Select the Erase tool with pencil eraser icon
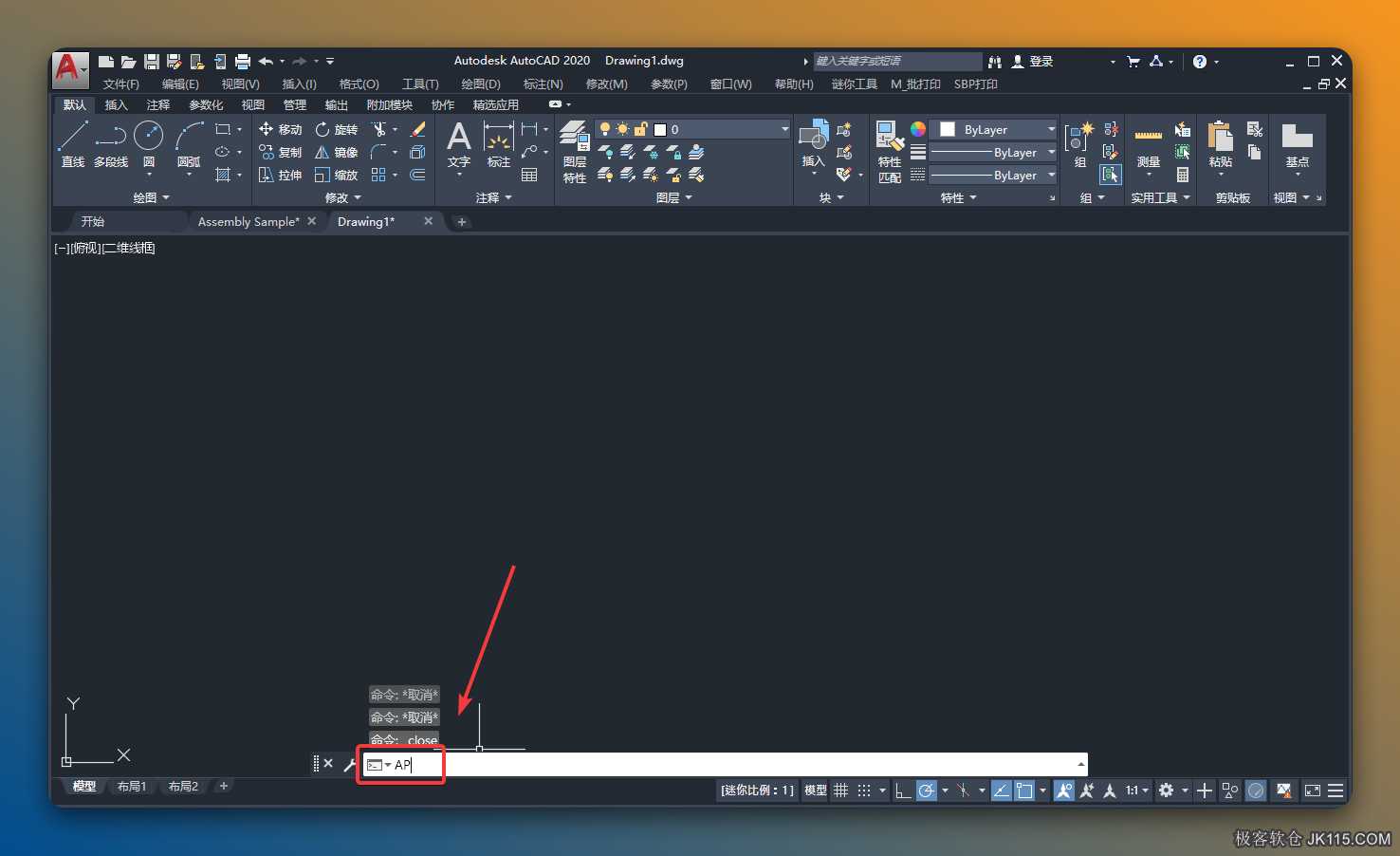 pyautogui.click(x=417, y=129)
